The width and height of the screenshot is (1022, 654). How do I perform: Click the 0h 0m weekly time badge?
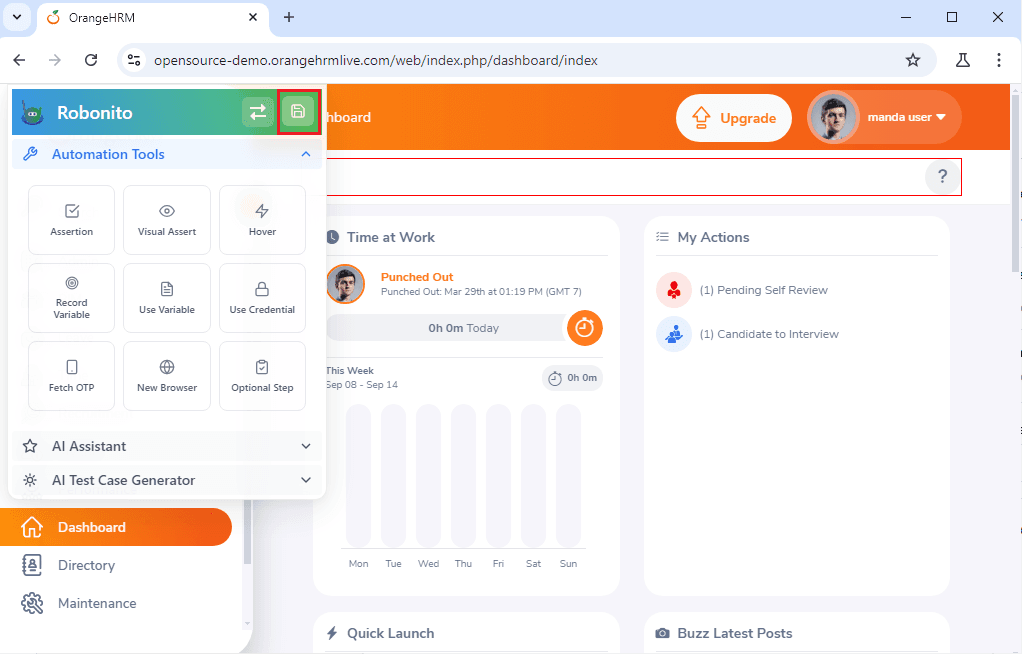(572, 378)
